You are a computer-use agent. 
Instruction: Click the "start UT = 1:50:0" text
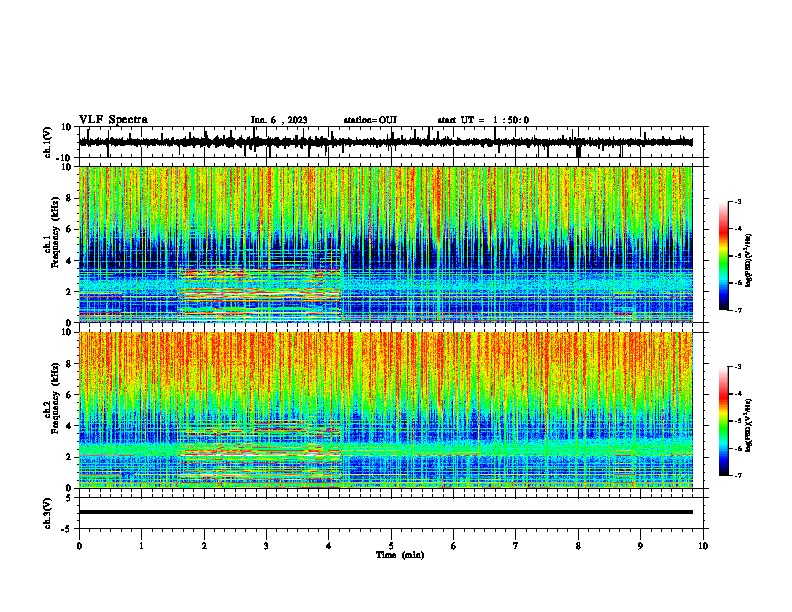tap(483, 120)
